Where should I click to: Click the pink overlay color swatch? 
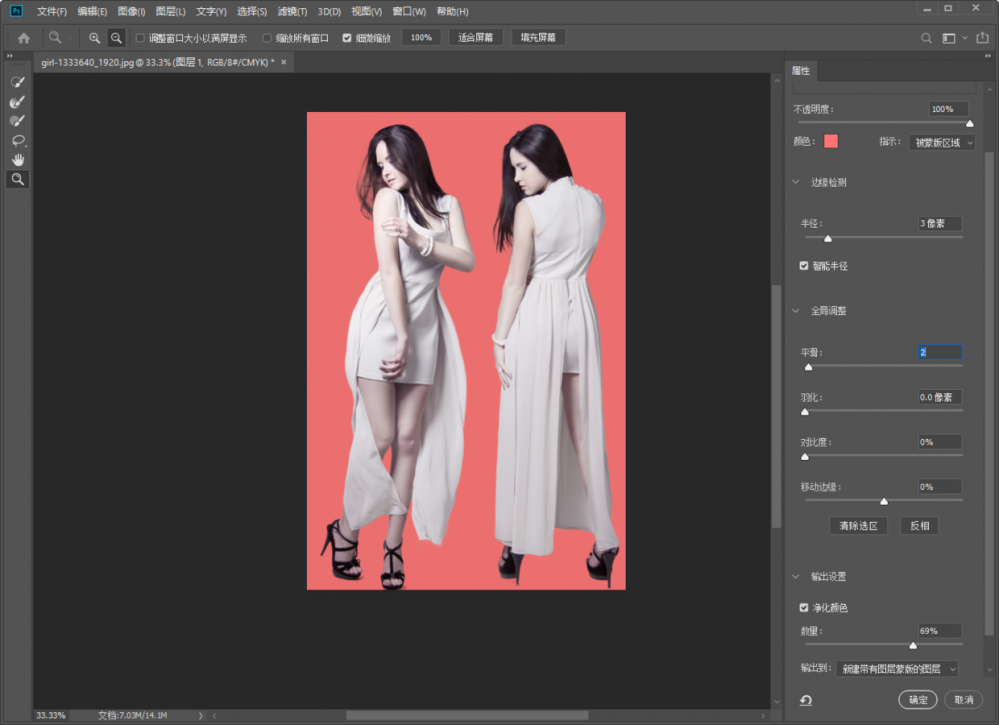[831, 141]
